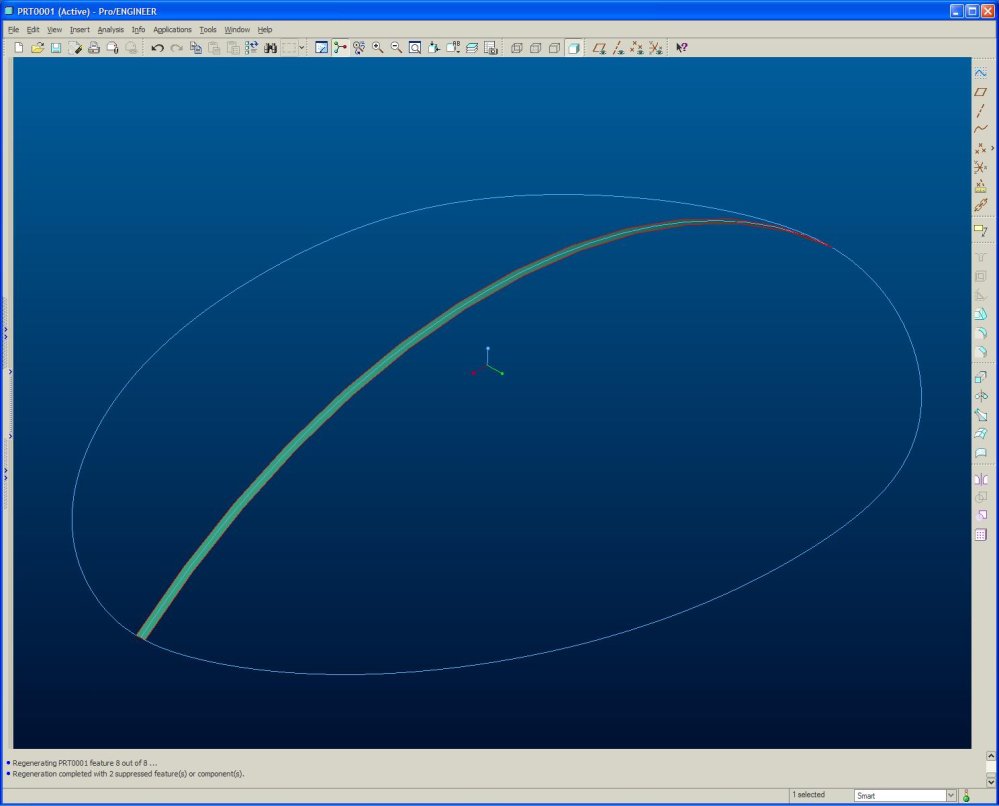
Task: Open the View Manager
Action: click(491, 48)
